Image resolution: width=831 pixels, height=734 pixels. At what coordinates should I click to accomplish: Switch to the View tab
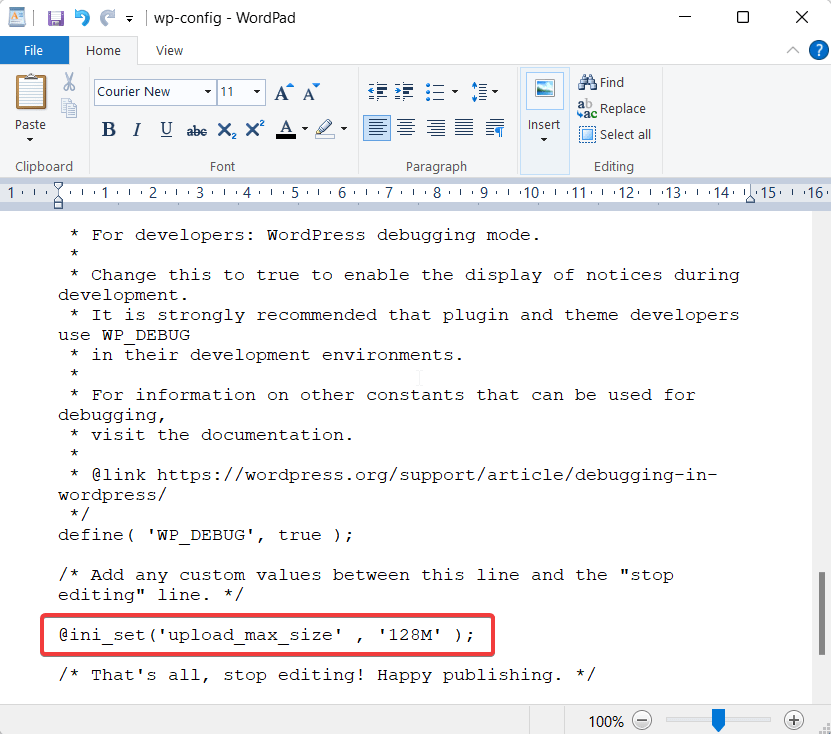click(170, 50)
